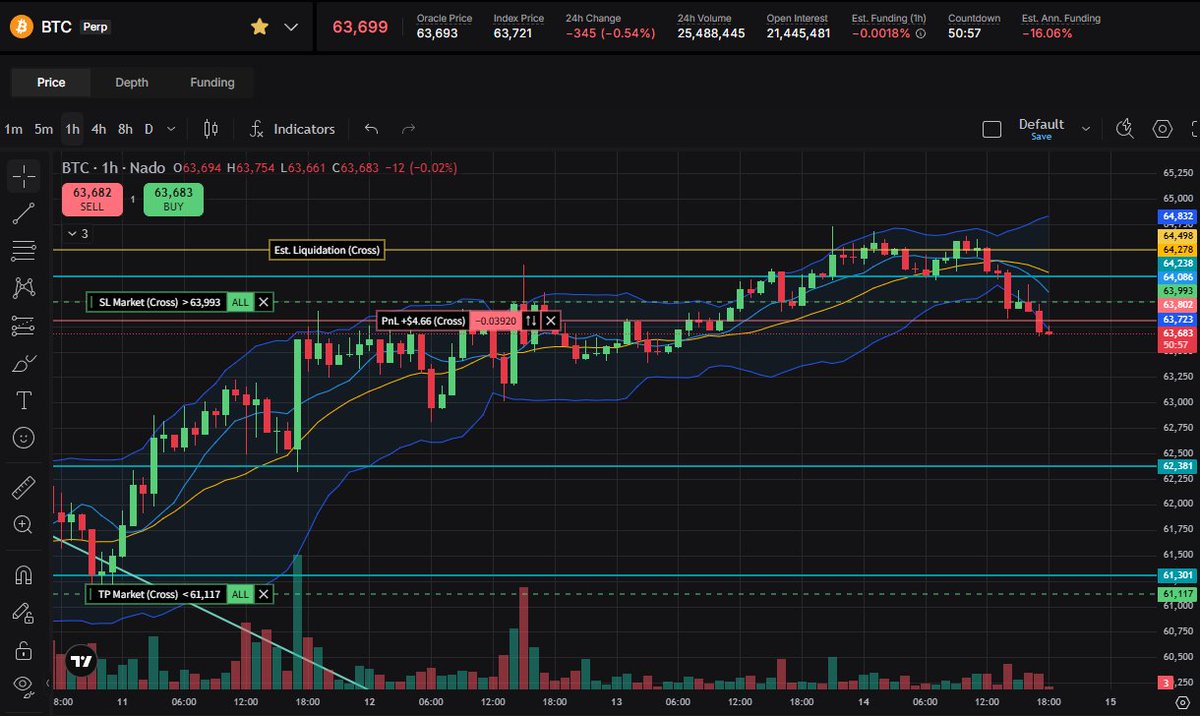Lock all drawing tools
Viewport: 1200px width, 716px height.
(x=24, y=649)
